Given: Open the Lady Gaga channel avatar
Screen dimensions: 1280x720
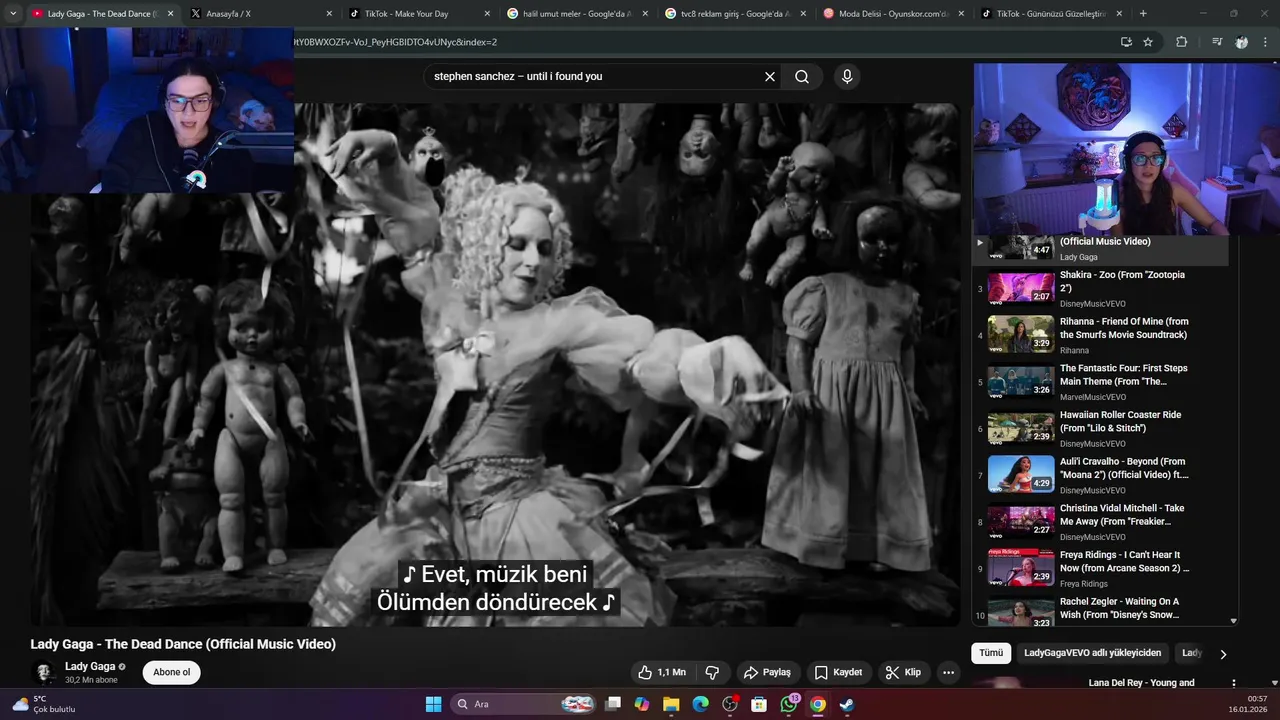Looking at the screenshot, I should pyautogui.click(x=44, y=672).
